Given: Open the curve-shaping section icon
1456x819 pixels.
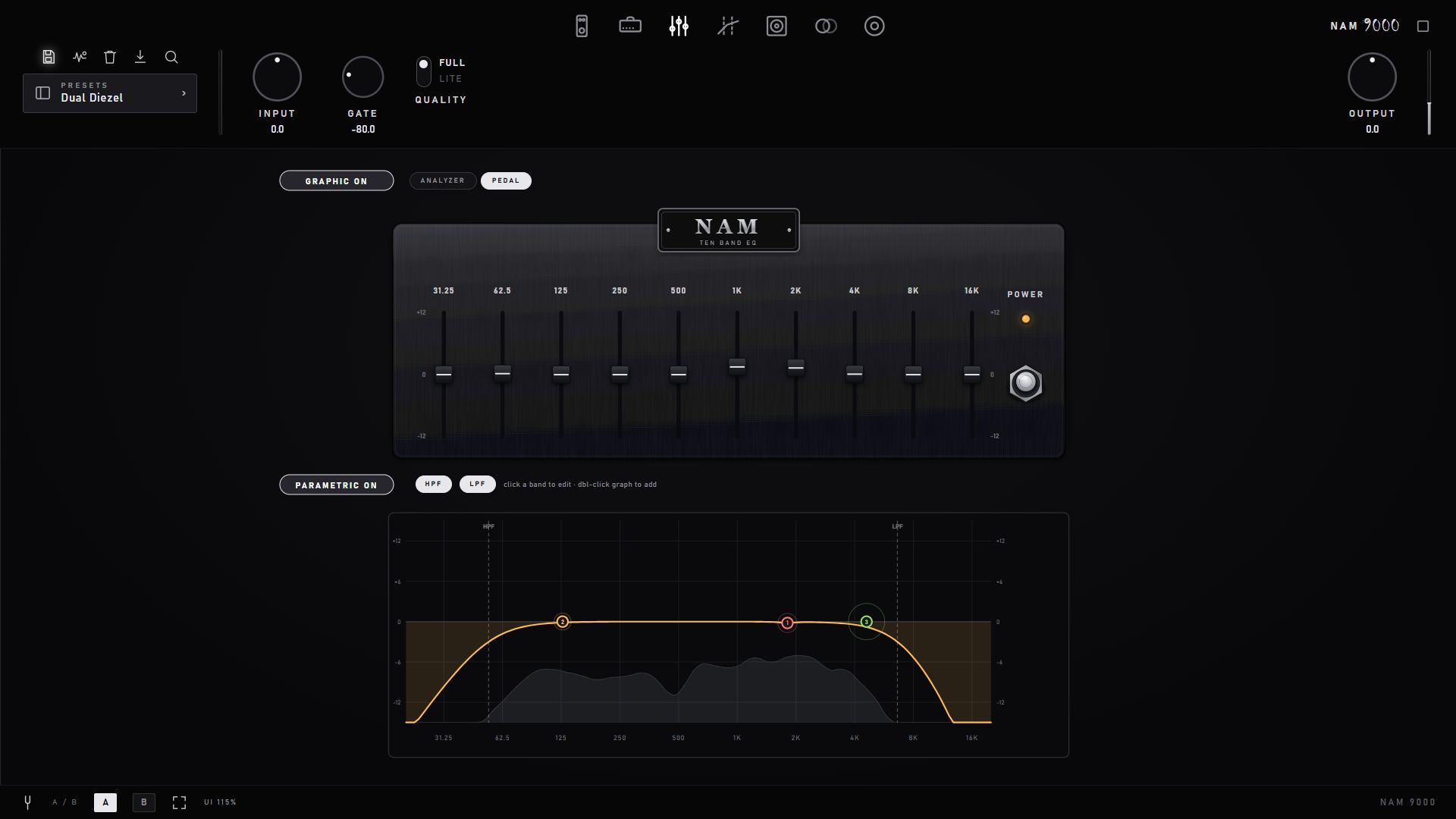Looking at the screenshot, I should pyautogui.click(x=728, y=27).
